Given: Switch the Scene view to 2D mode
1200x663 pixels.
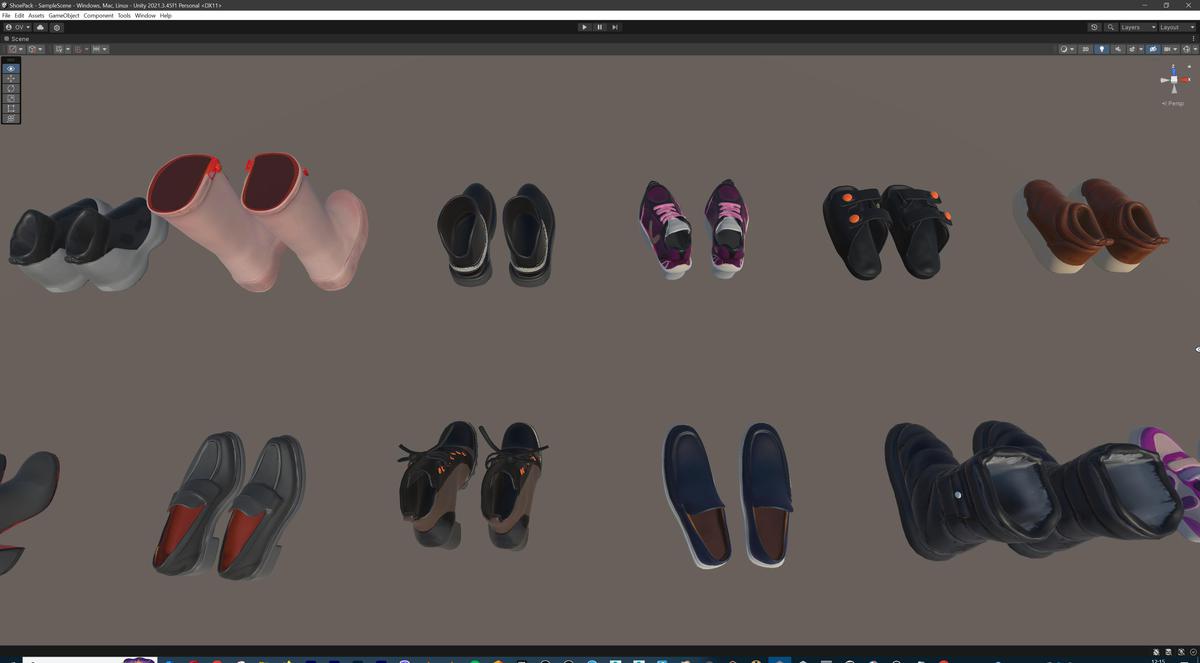Looking at the screenshot, I should click(x=1084, y=48).
